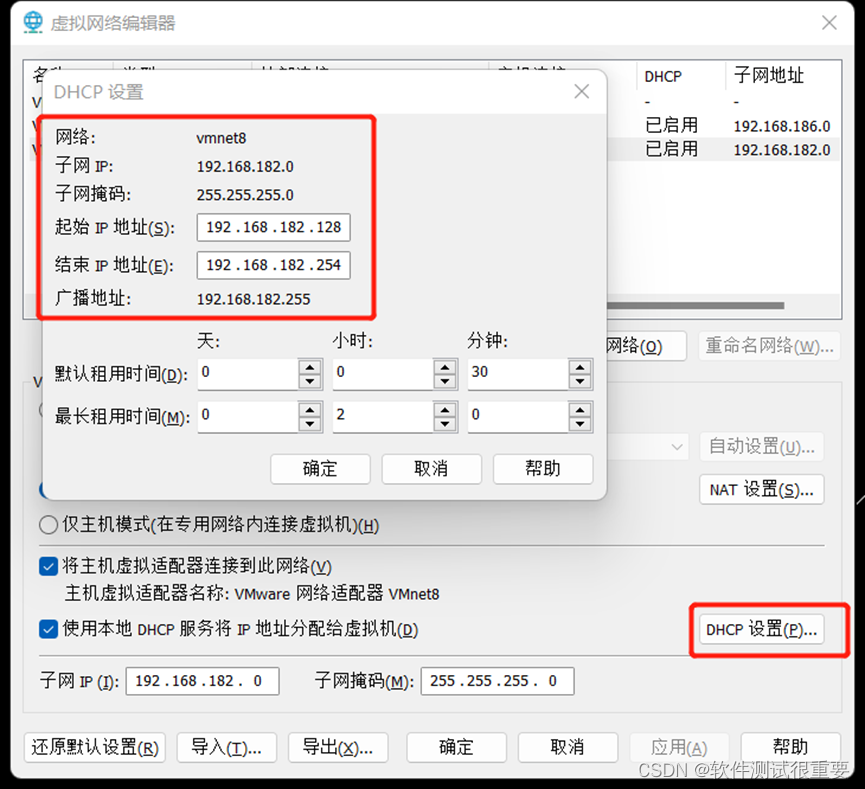Increase 默认租用时间 days value
This screenshot has width=865, height=789.
coord(310,367)
